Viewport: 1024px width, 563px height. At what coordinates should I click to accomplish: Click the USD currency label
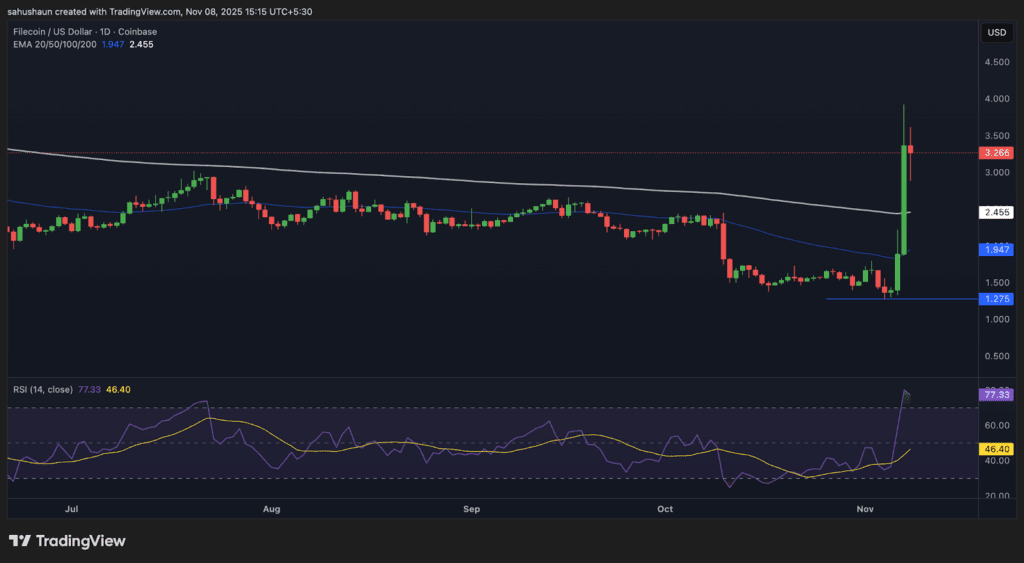[996, 33]
